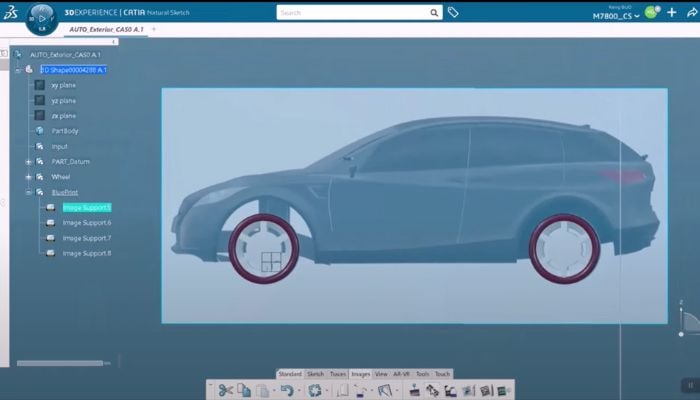Screen dimensions: 700x400
Task: Expand the PART_Datum tree node
Action: (29, 162)
